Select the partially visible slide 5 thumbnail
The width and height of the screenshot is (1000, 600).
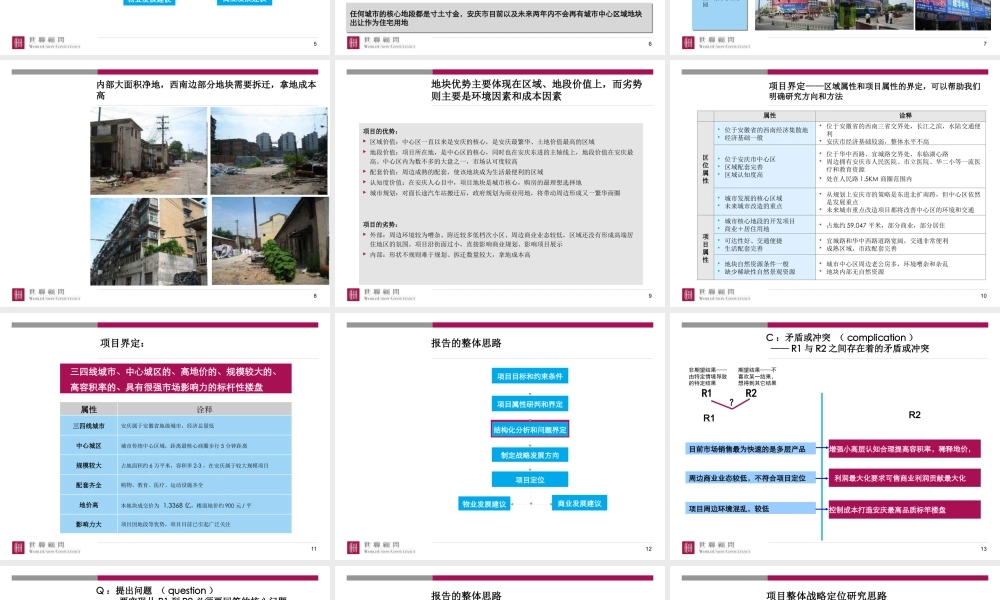tap(165, 26)
